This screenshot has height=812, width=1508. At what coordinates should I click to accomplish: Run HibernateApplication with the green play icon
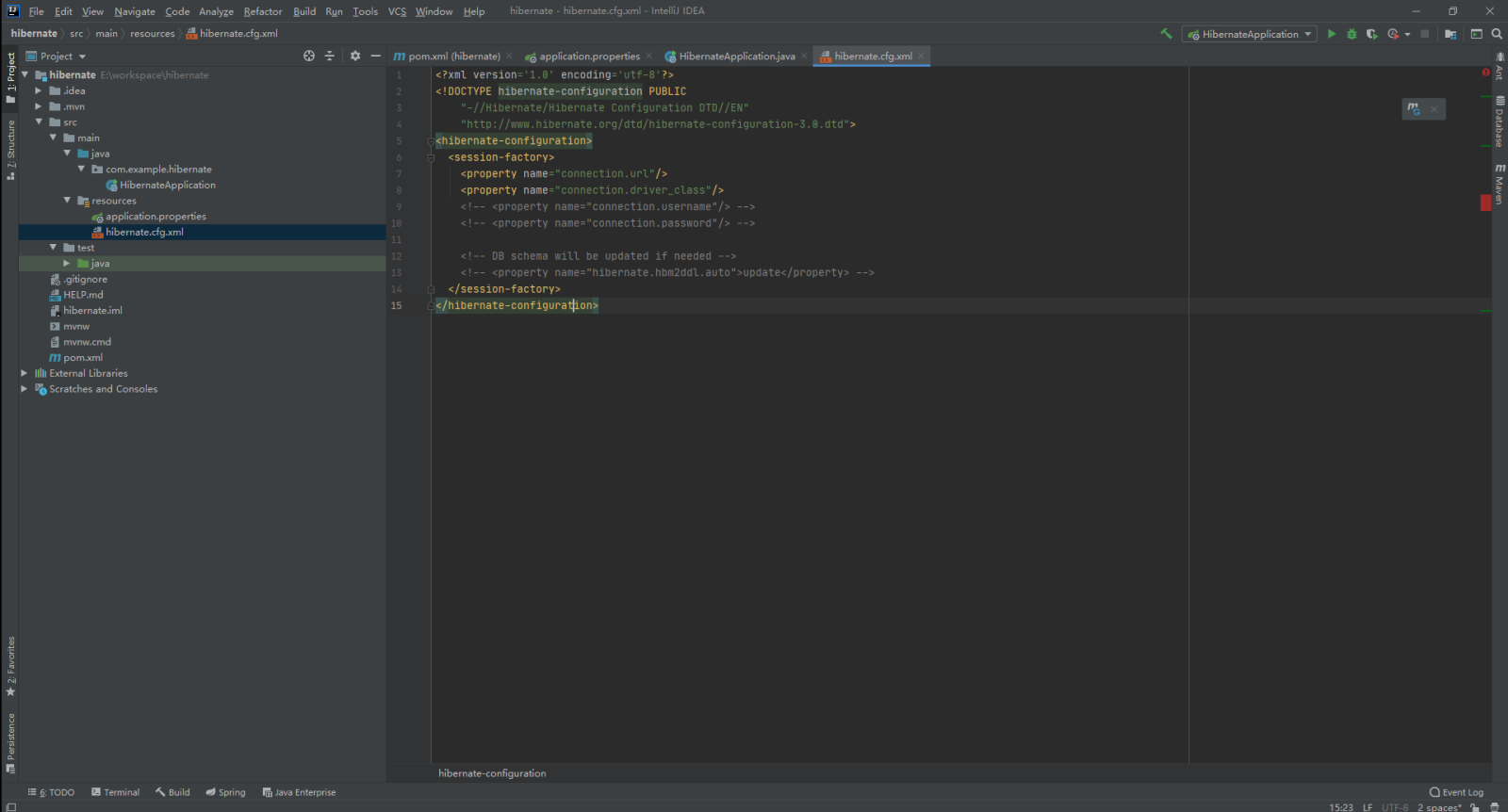tap(1331, 34)
